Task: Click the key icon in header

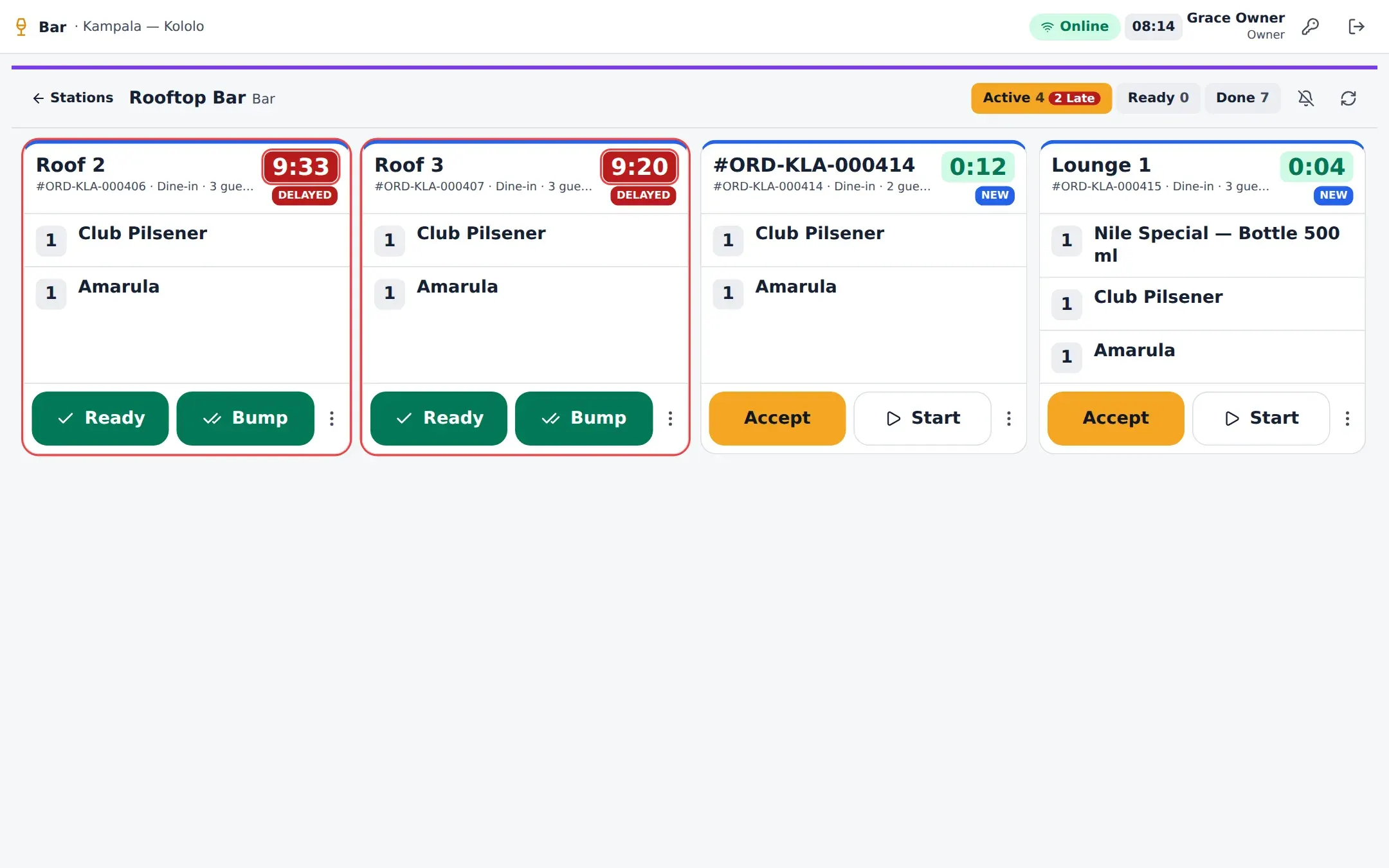Action: (x=1310, y=26)
